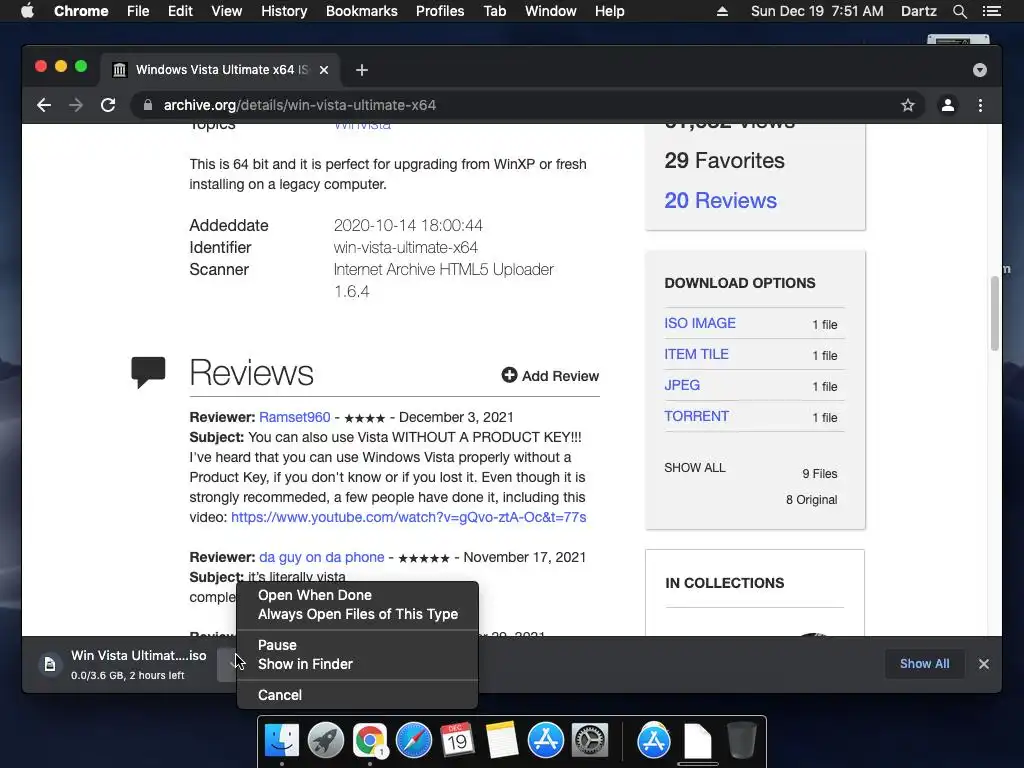
Task: Click the lock icon in the address bar
Action: (x=148, y=105)
